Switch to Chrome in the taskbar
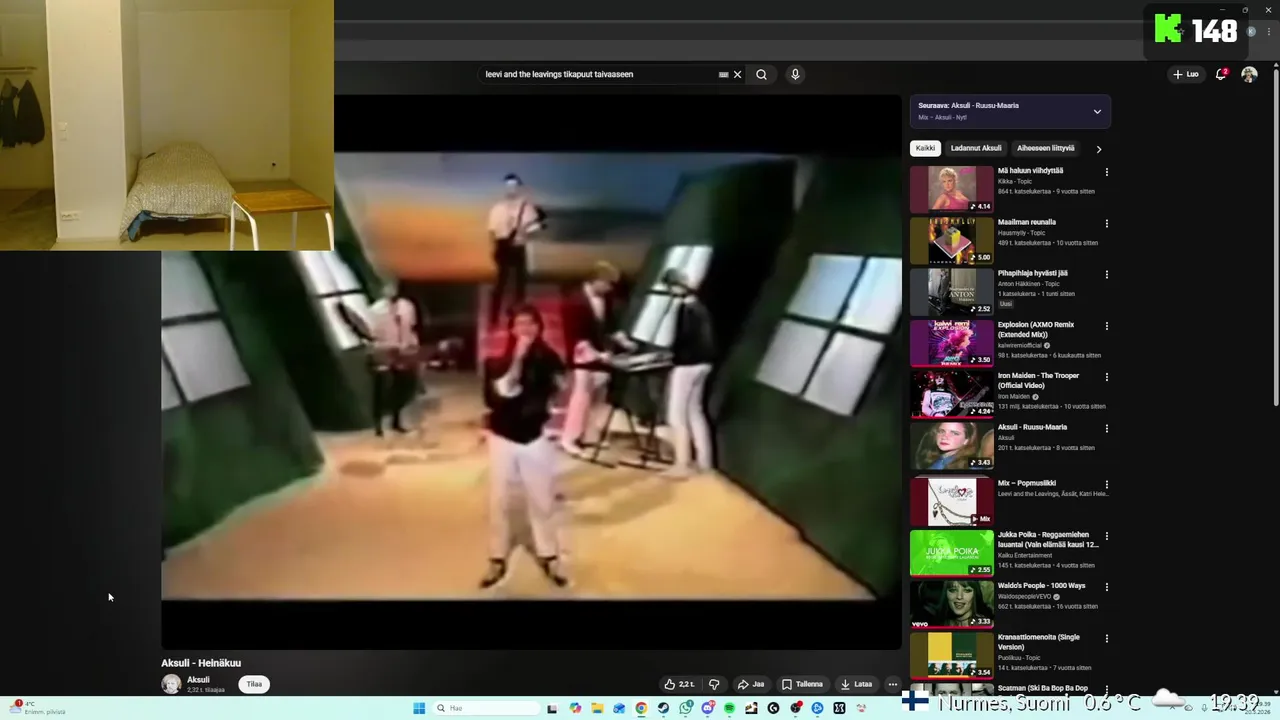1280x720 pixels. 641,708
